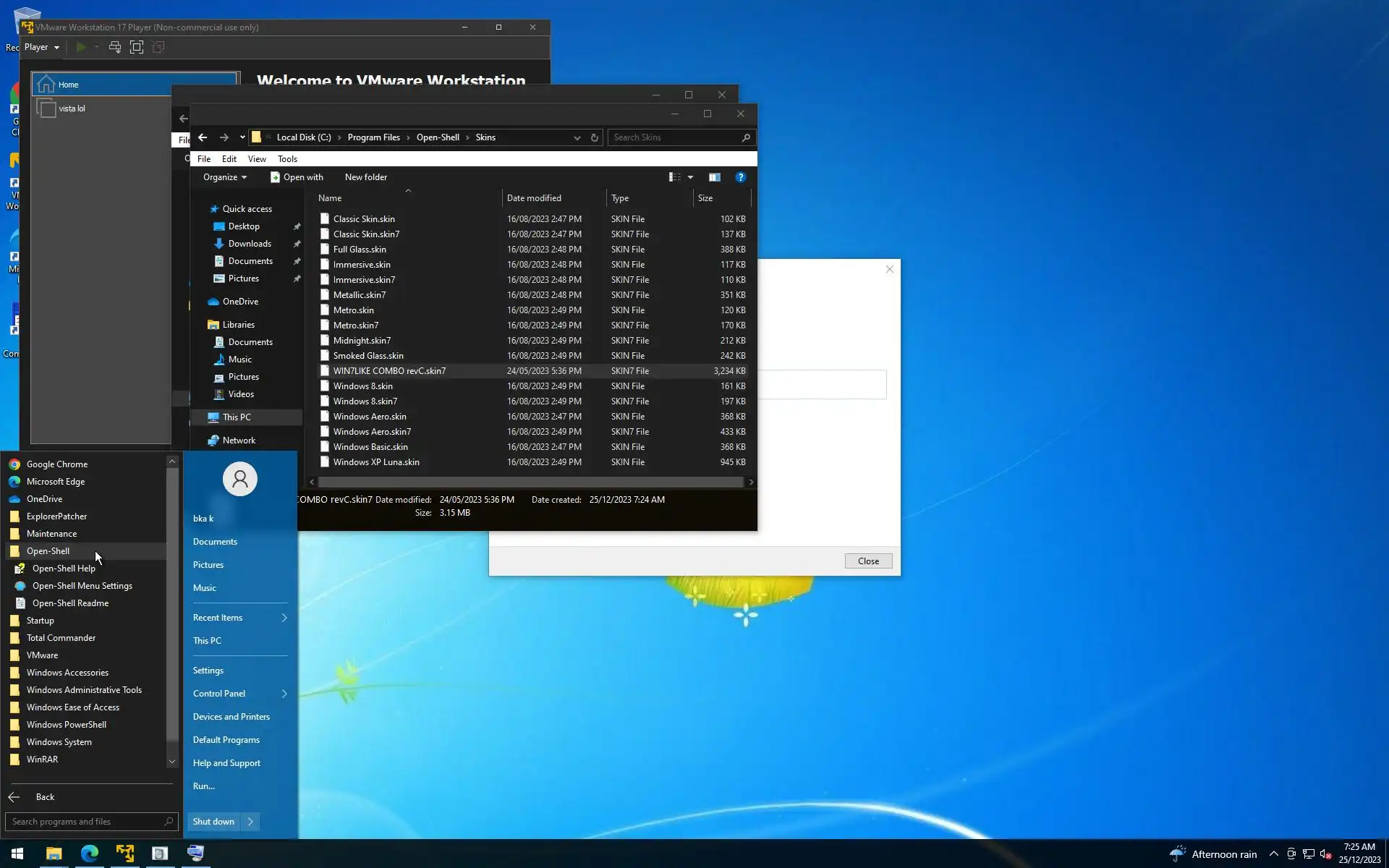
Task: Expand the Shut down options arrow
Action: [x=250, y=822]
